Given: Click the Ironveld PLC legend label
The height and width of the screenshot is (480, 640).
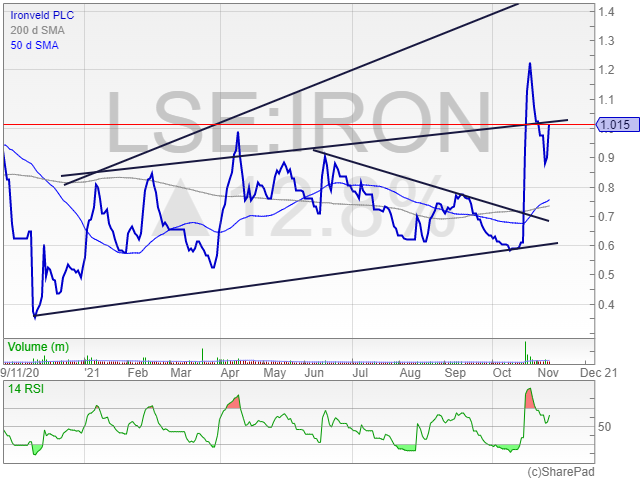Looking at the screenshot, I should pos(42,16).
